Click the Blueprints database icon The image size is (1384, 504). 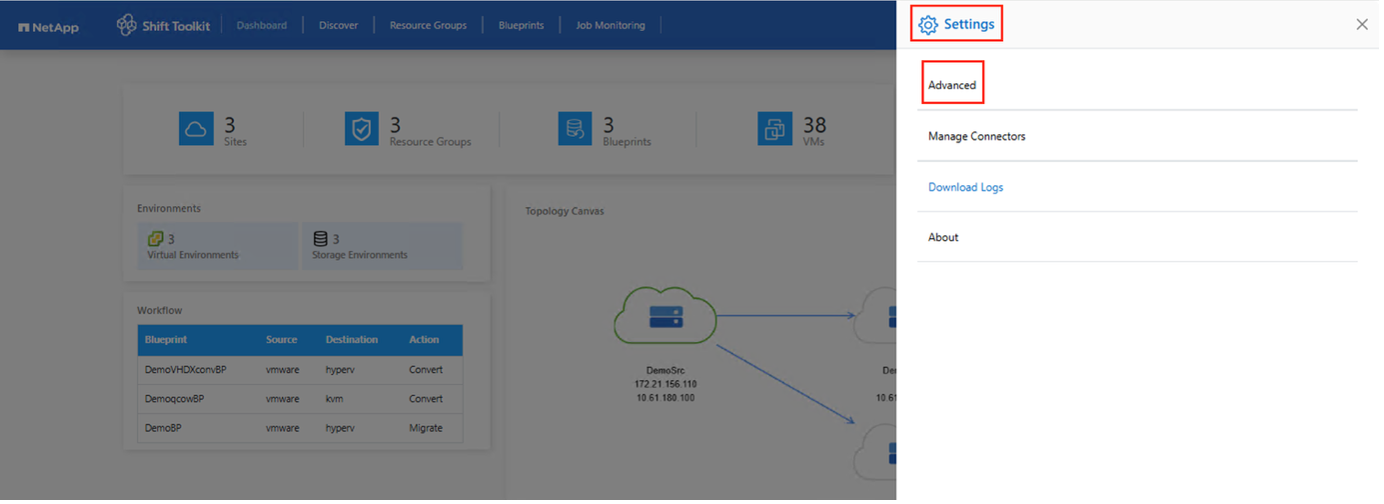(x=577, y=129)
